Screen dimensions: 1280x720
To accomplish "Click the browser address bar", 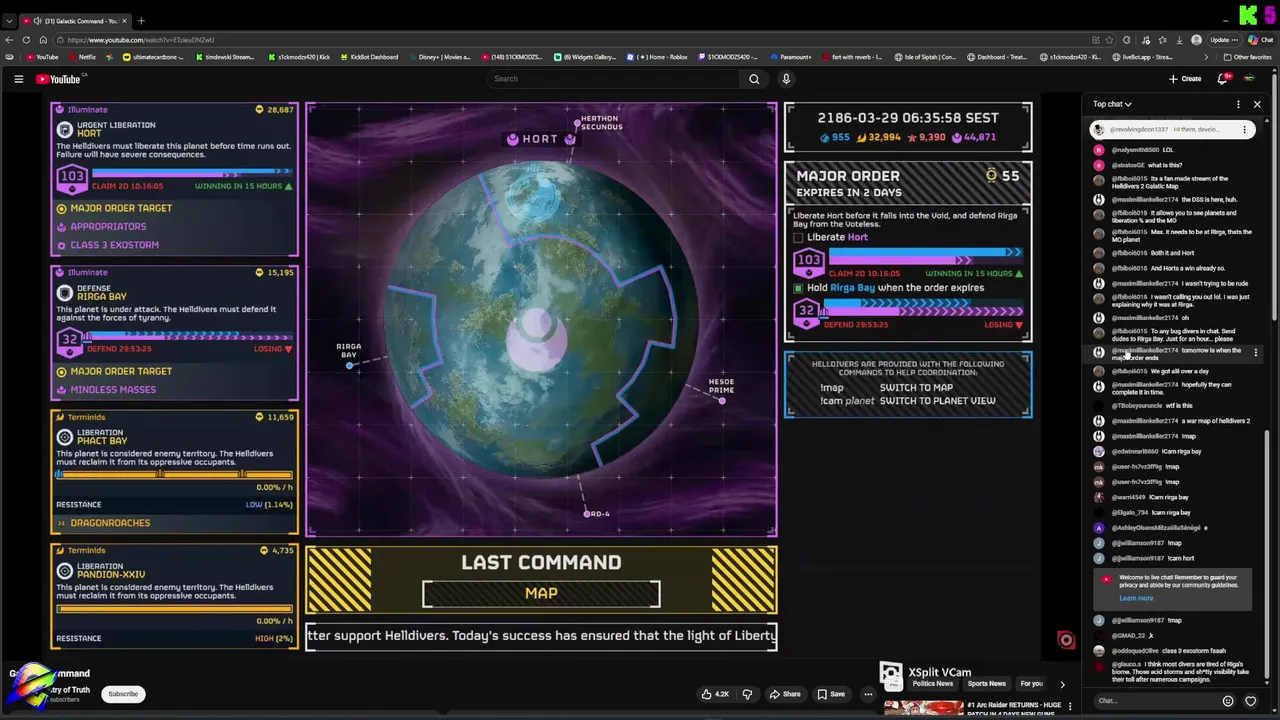I will click(580, 40).
